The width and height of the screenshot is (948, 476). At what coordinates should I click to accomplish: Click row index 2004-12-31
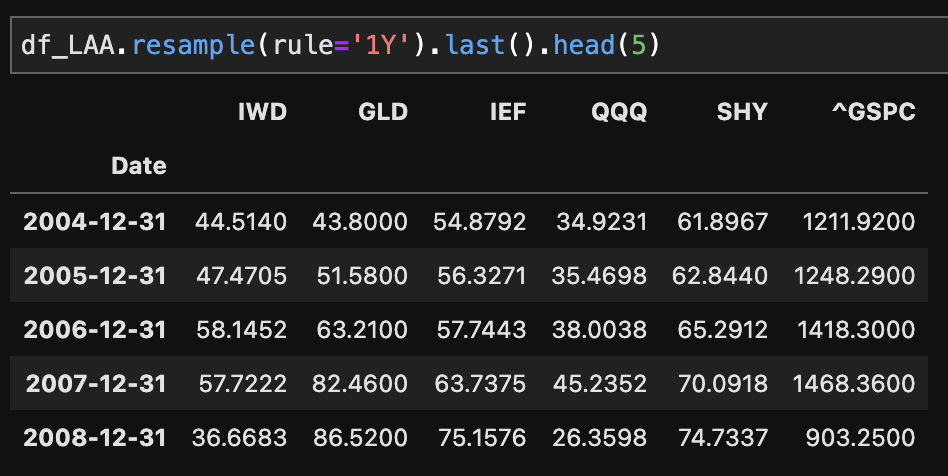[x=95, y=222]
